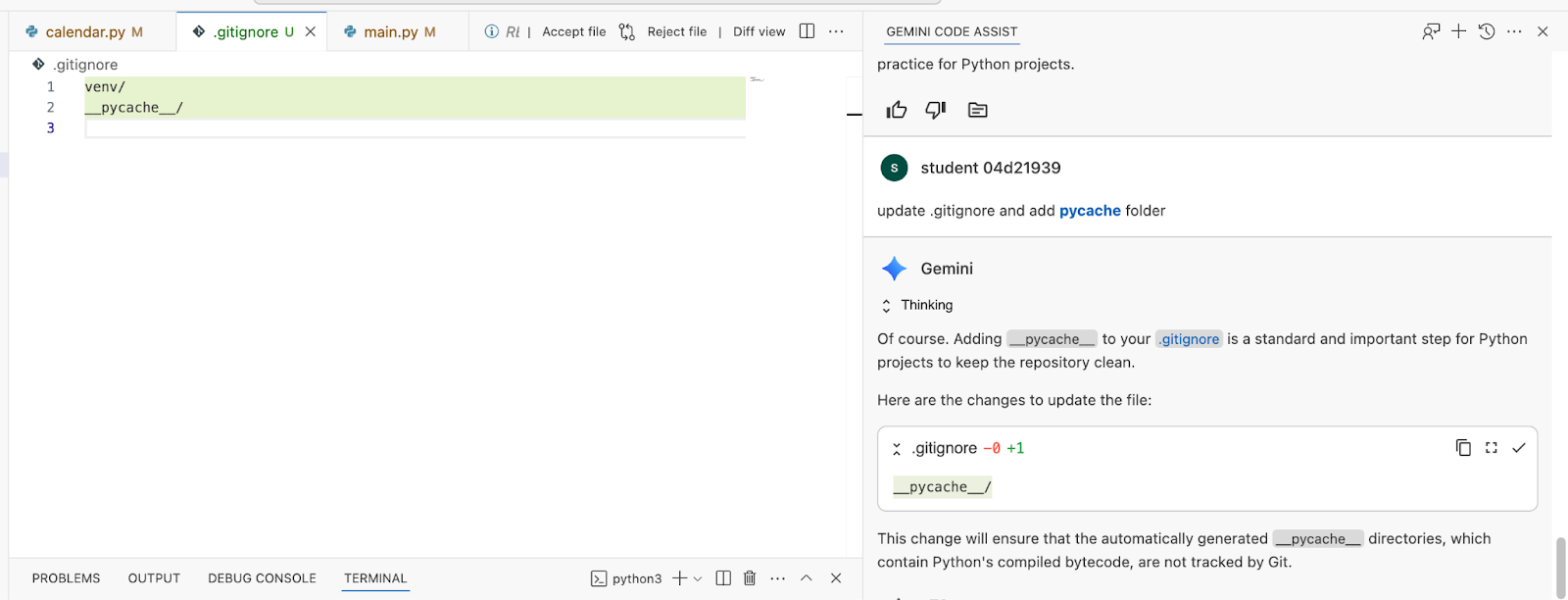Split the editor to the right
This screenshot has width=1568, height=600.
807,31
